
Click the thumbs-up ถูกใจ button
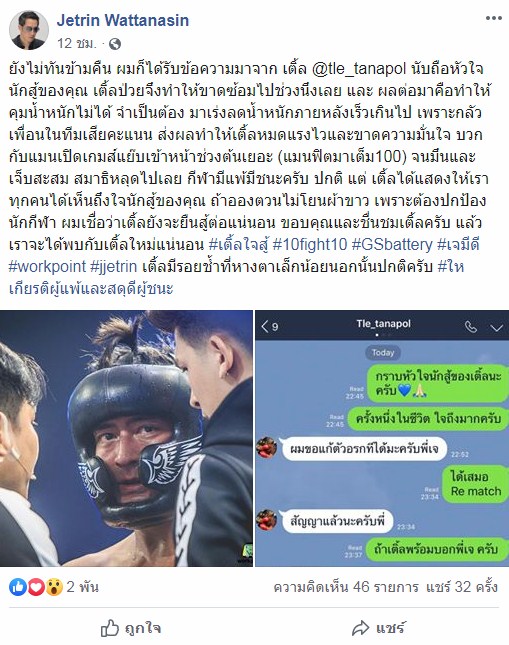point(131,628)
